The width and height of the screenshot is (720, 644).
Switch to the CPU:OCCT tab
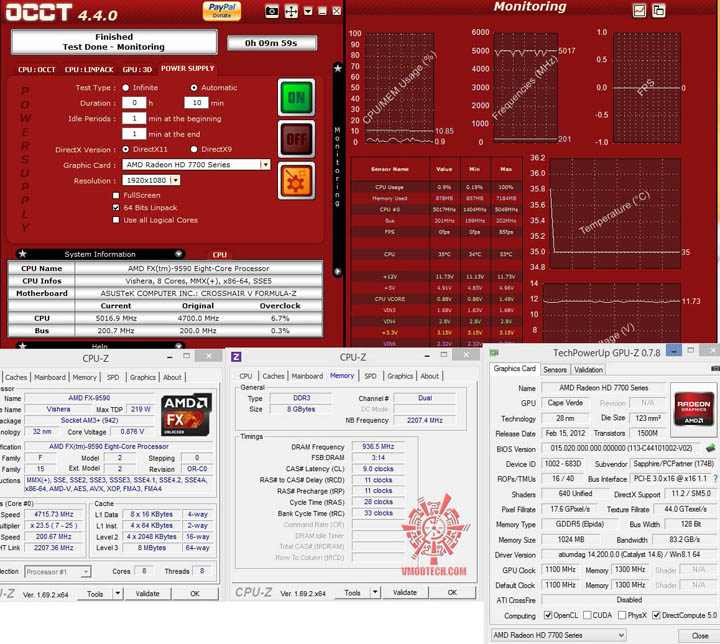(x=37, y=69)
